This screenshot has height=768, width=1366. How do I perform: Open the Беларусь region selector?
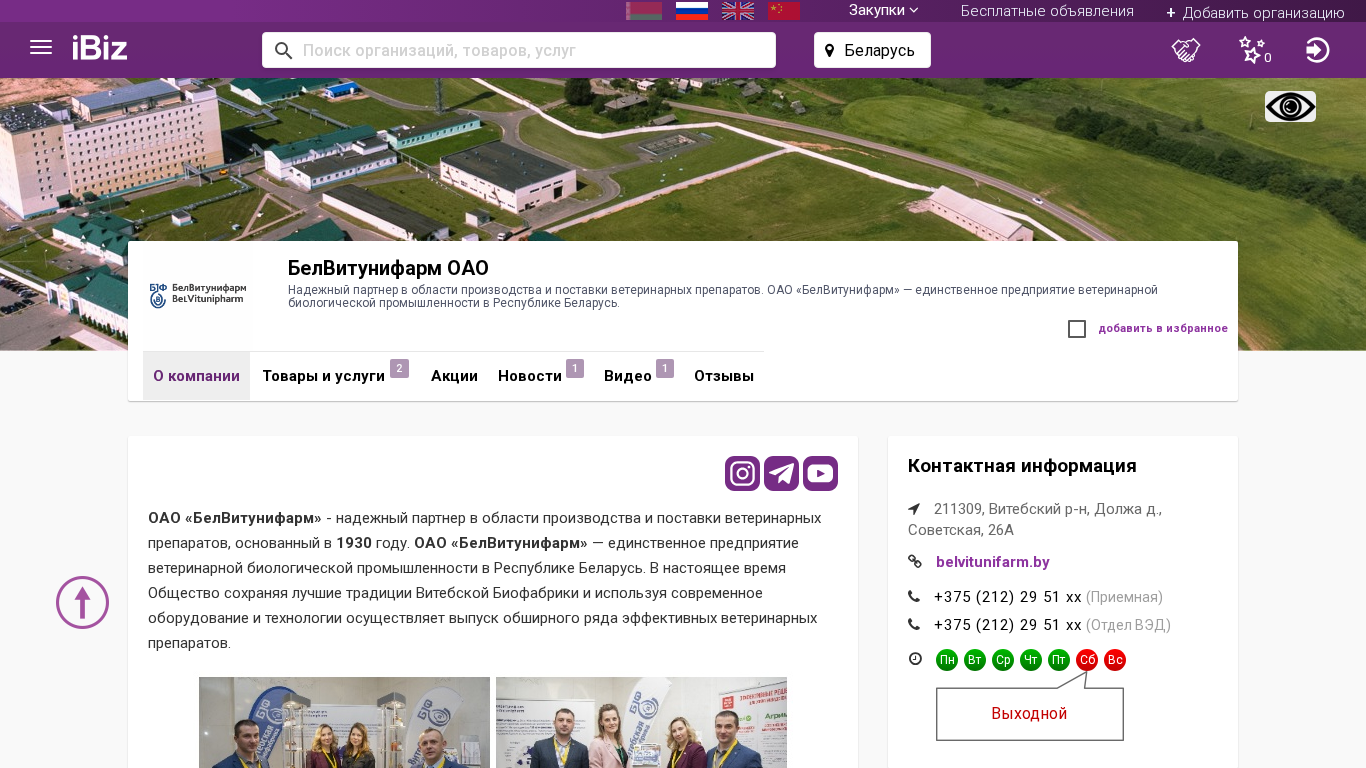(871, 50)
